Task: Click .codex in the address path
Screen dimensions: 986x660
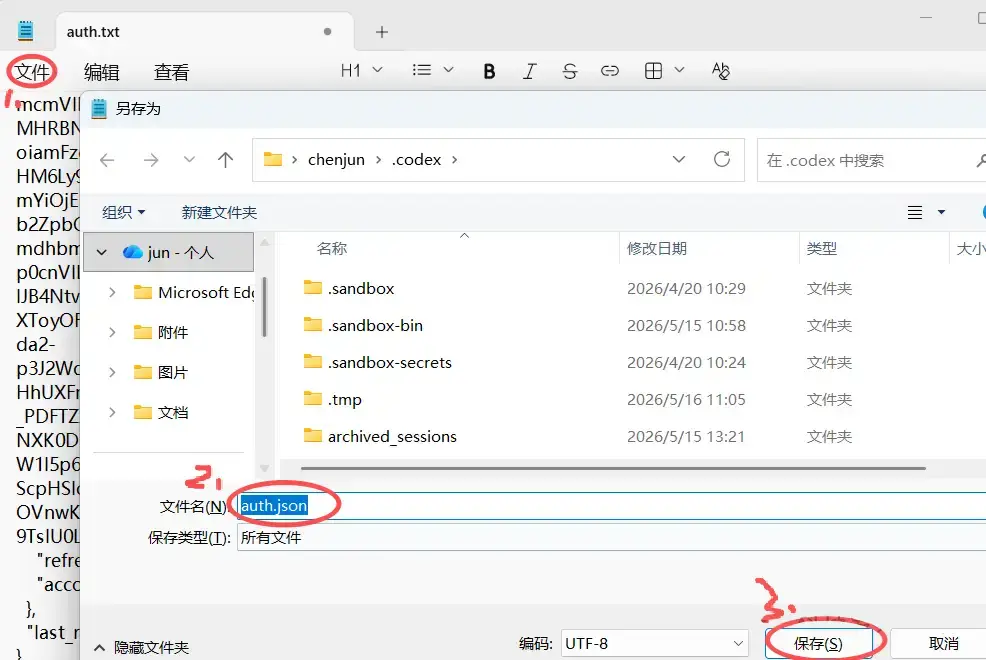Action: [x=416, y=160]
